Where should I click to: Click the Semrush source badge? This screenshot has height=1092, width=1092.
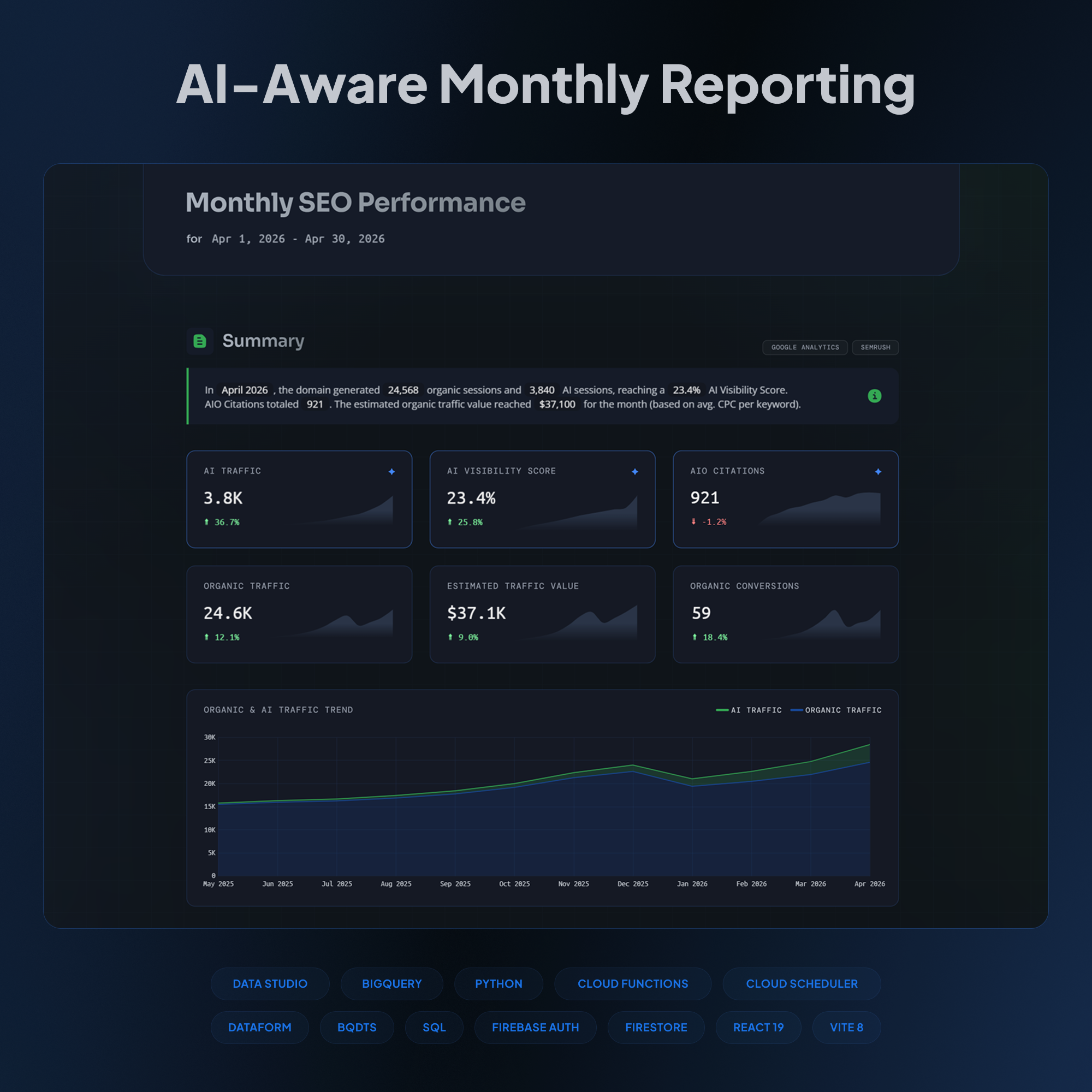coord(875,347)
